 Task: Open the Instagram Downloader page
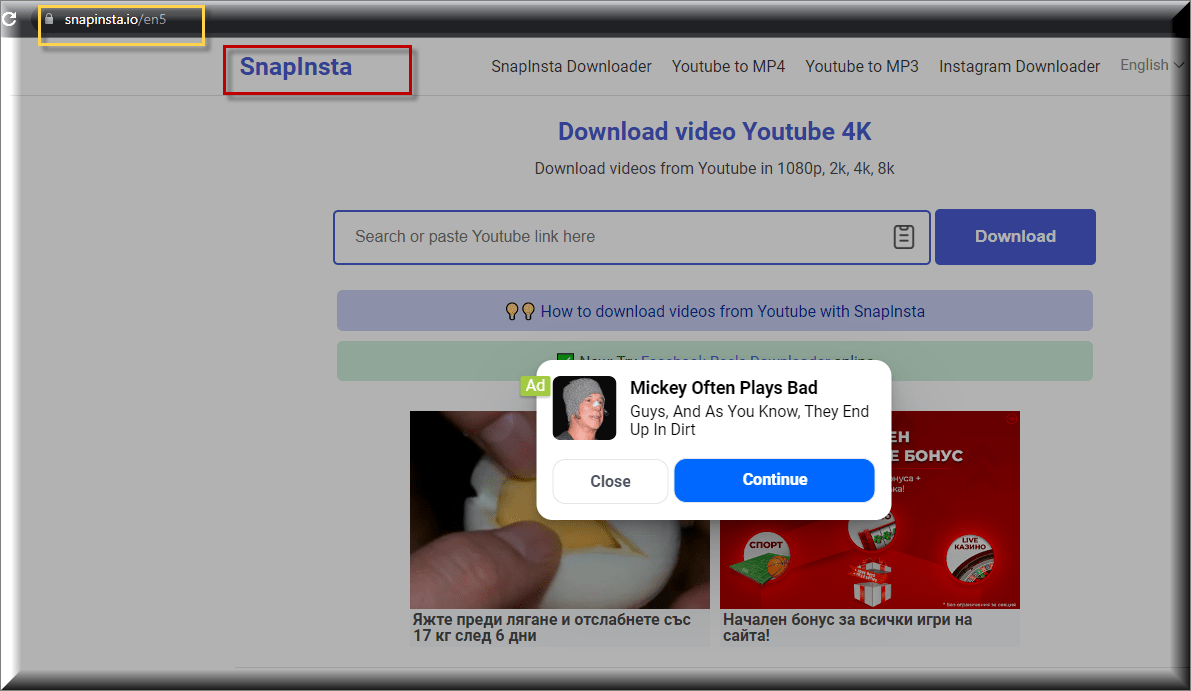click(1019, 66)
